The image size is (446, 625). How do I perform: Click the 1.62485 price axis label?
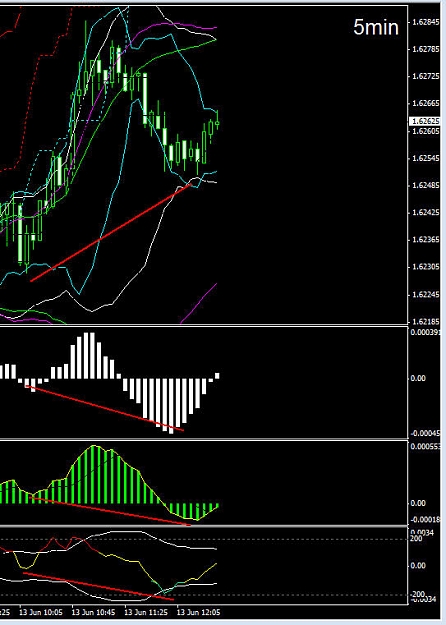(425, 185)
